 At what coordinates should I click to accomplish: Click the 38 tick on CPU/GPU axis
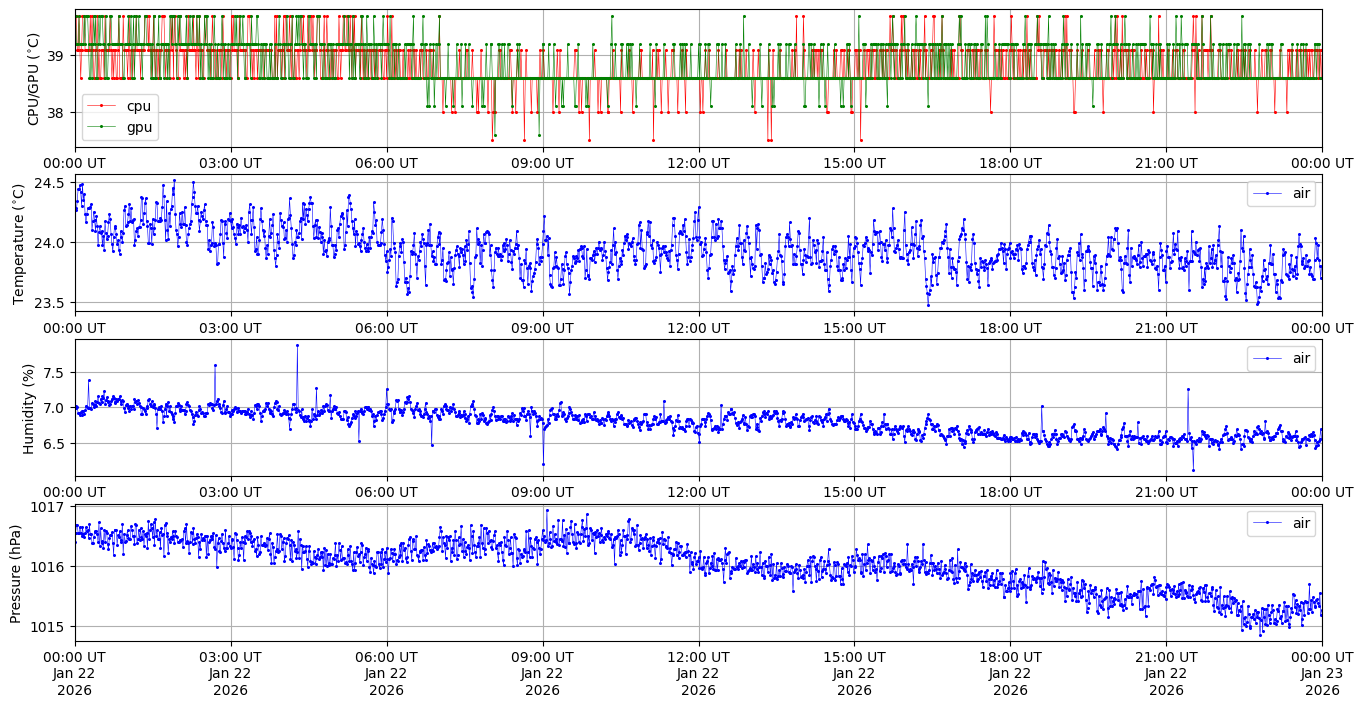pyautogui.click(x=55, y=113)
